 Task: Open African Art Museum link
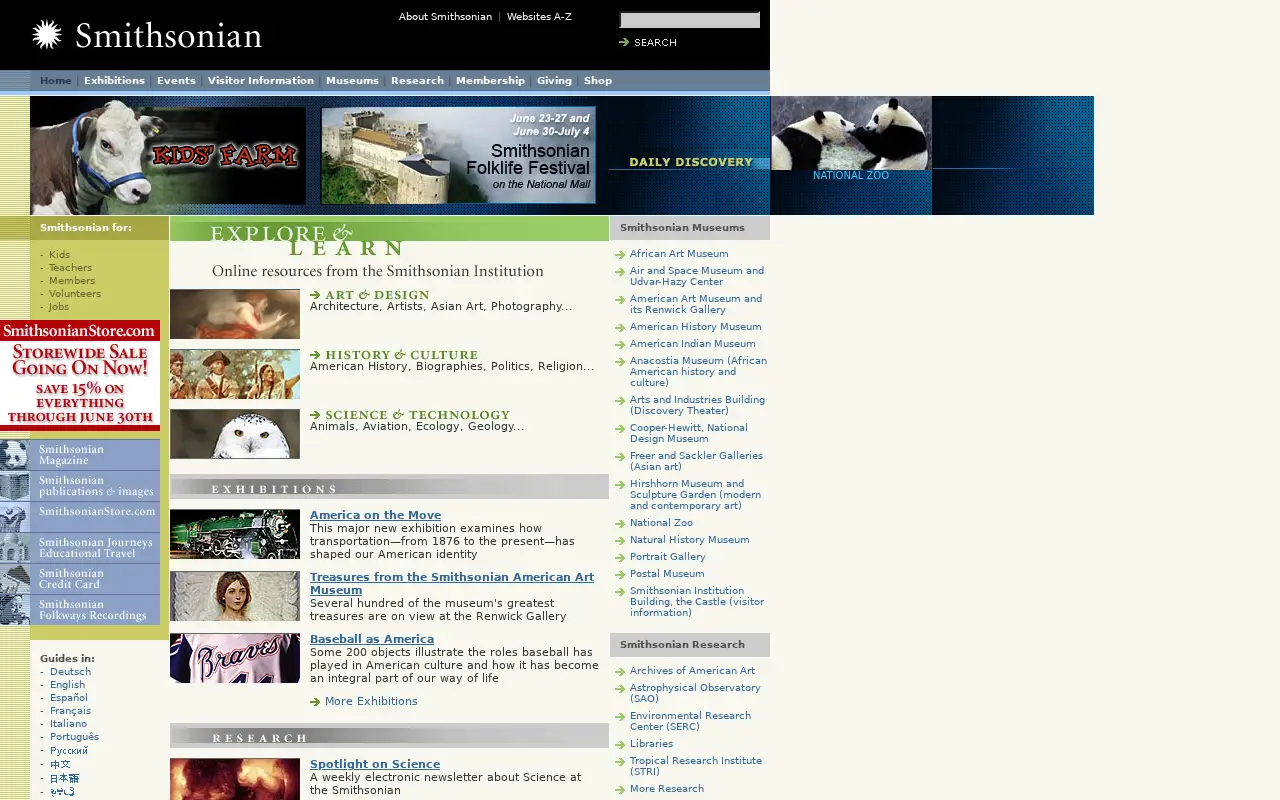coord(679,254)
